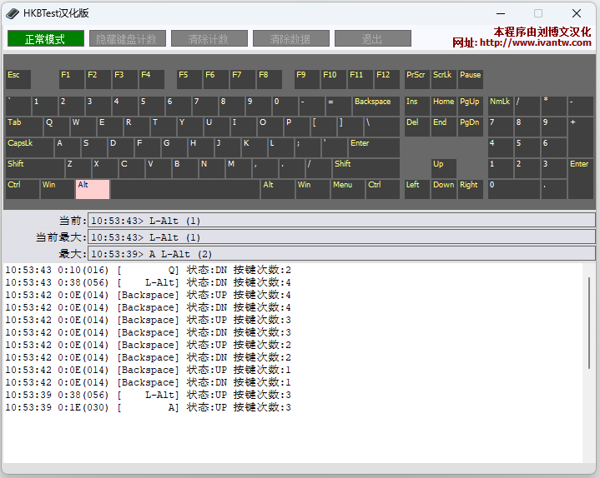Click the Esc key on virtual keyboard
600x478 pixels.
pyautogui.click(x=18, y=79)
